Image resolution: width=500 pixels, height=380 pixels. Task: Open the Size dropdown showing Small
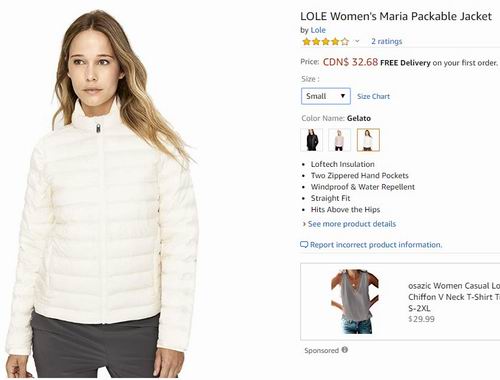(x=326, y=96)
